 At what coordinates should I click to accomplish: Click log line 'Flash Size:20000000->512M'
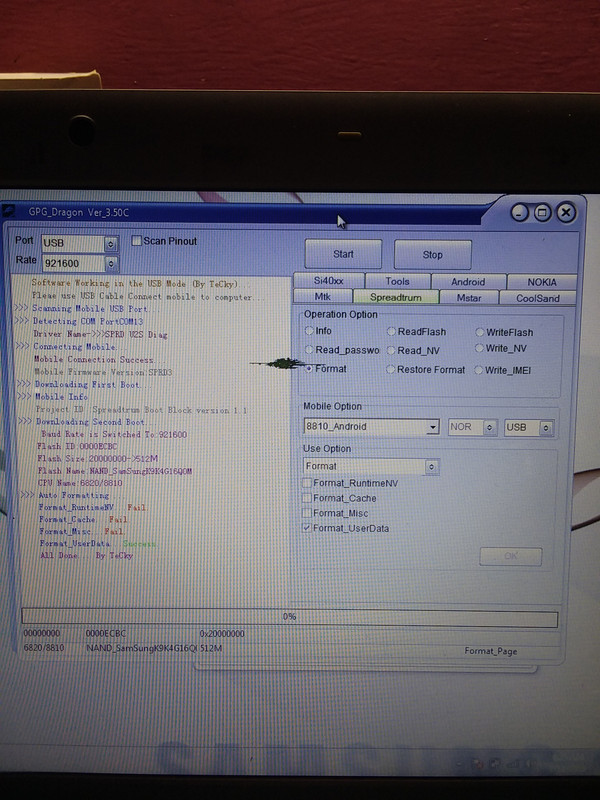(x=97, y=458)
